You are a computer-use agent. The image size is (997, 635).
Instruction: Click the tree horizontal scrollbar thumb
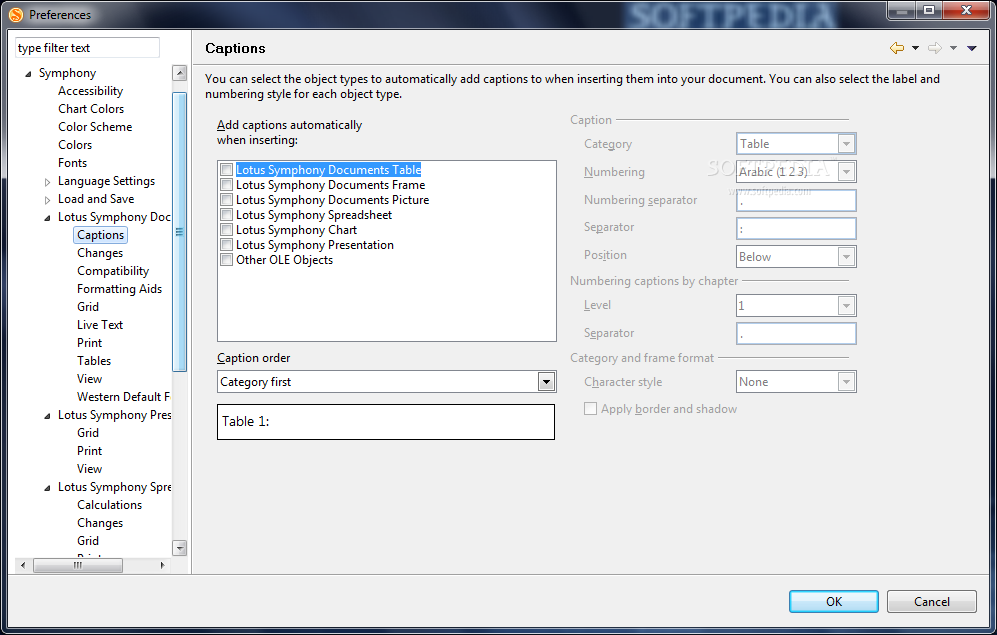78,565
